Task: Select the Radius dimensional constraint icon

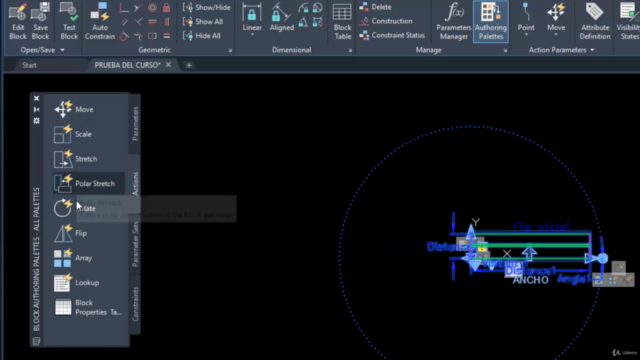Action: (303, 8)
